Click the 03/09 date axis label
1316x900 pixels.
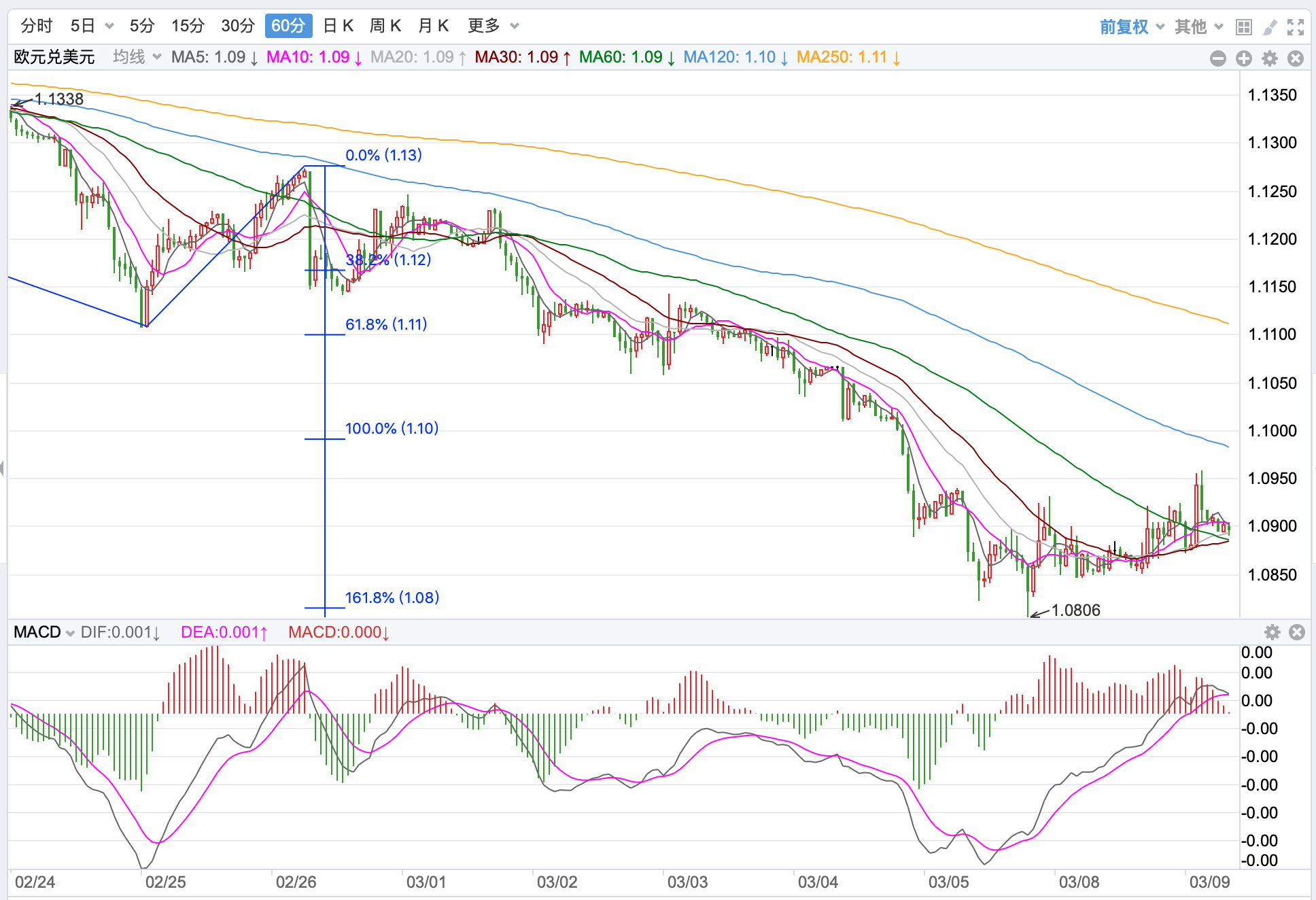[x=1209, y=882]
